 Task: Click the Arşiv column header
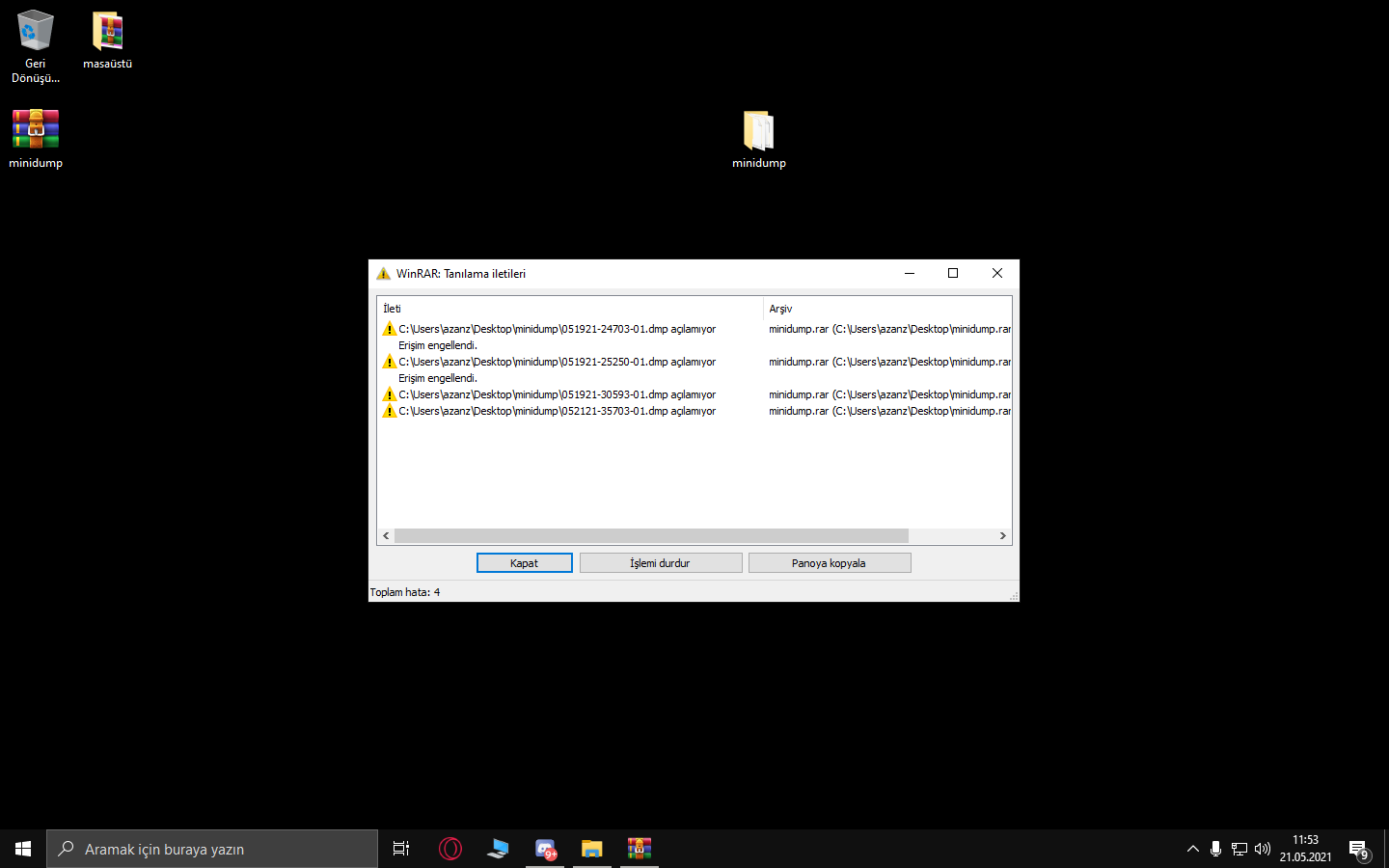pyautogui.click(x=887, y=309)
